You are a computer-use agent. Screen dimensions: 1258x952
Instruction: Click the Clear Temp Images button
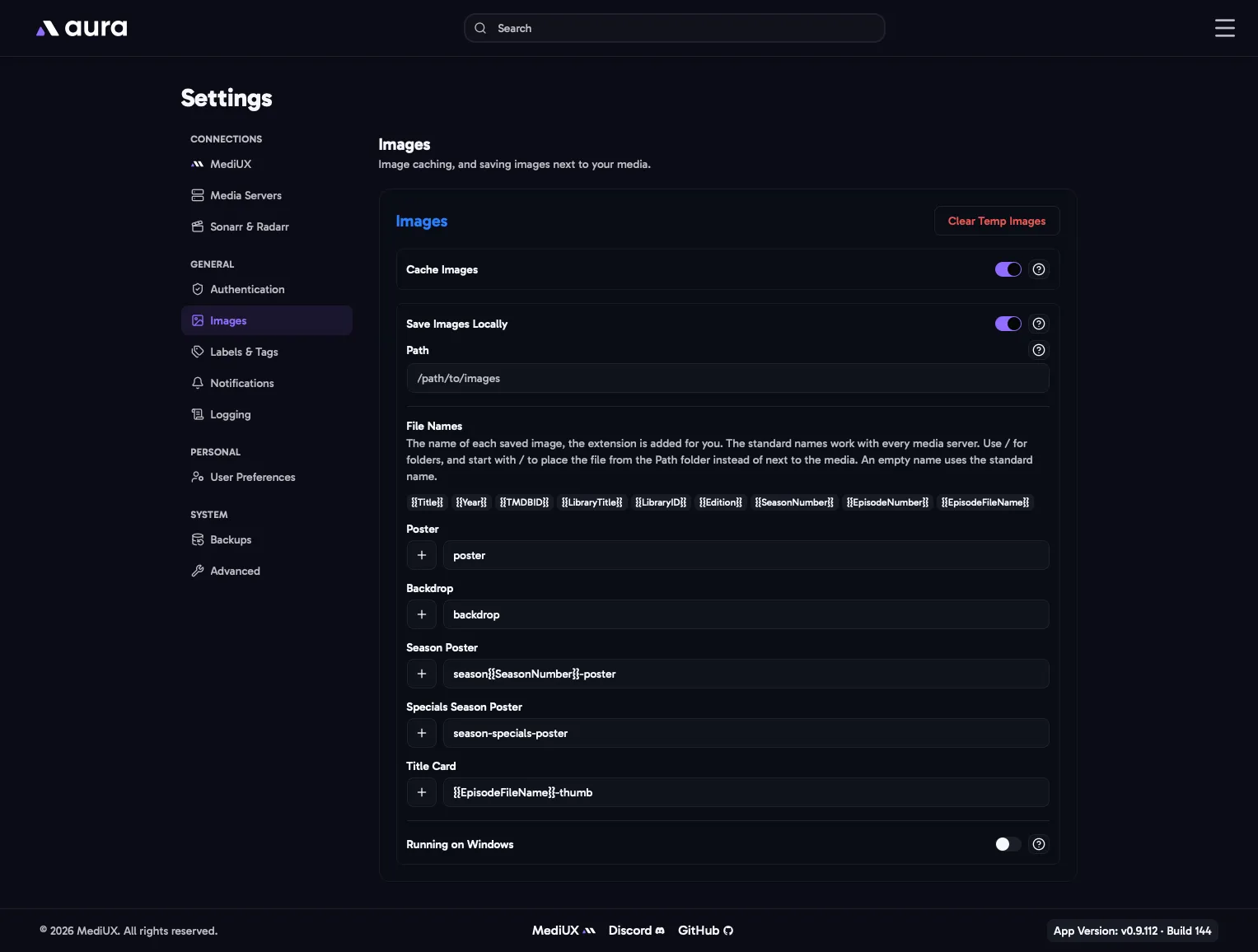(997, 221)
